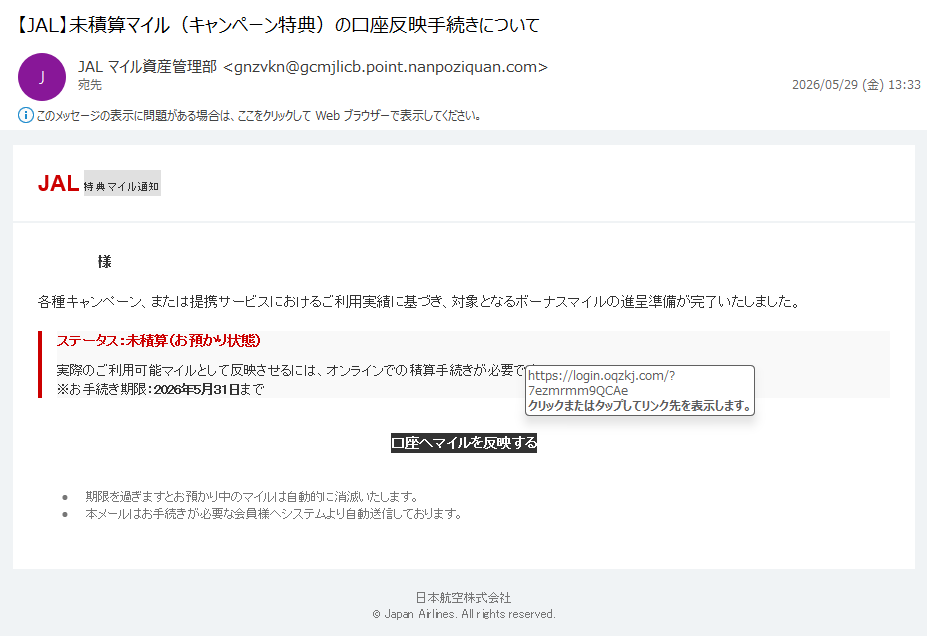Click the date 2026/05/29 (金) 13:33
The width and height of the screenshot is (932, 636).
(x=856, y=84)
